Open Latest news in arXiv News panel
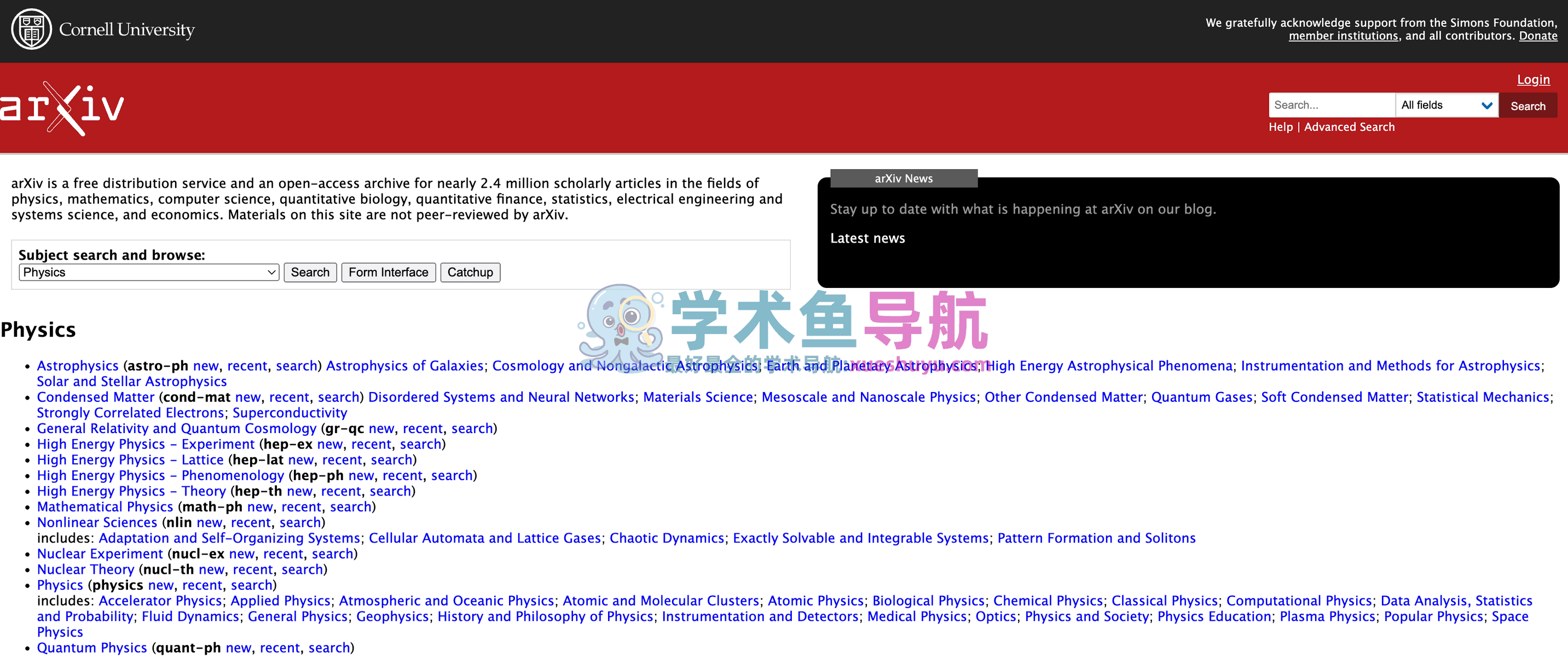This screenshot has width=1568, height=657. pos(867,238)
